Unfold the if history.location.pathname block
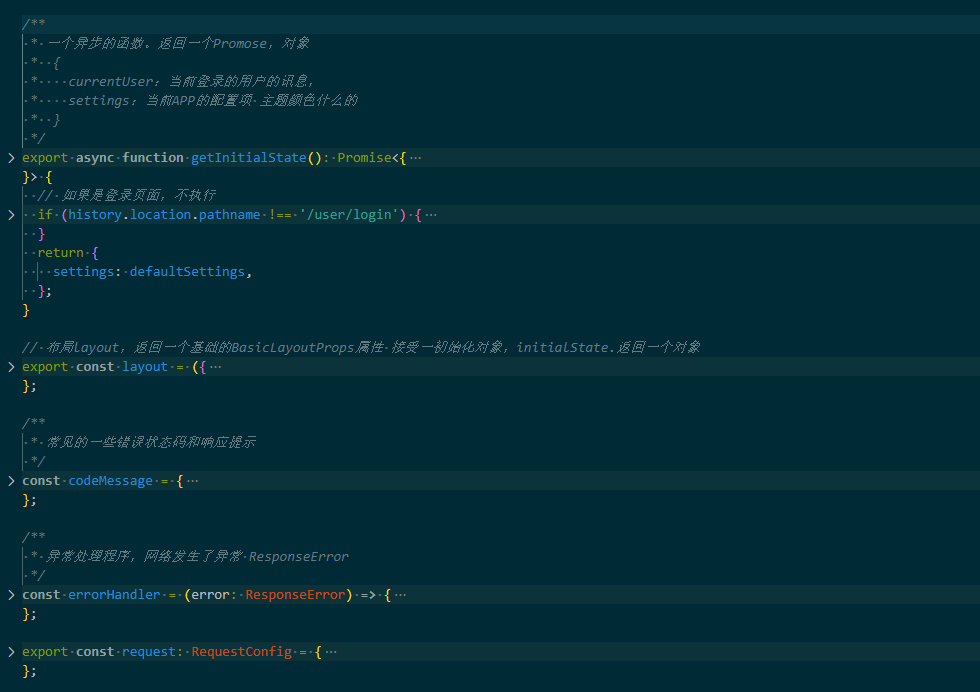The width and height of the screenshot is (980, 692). tap(11, 214)
